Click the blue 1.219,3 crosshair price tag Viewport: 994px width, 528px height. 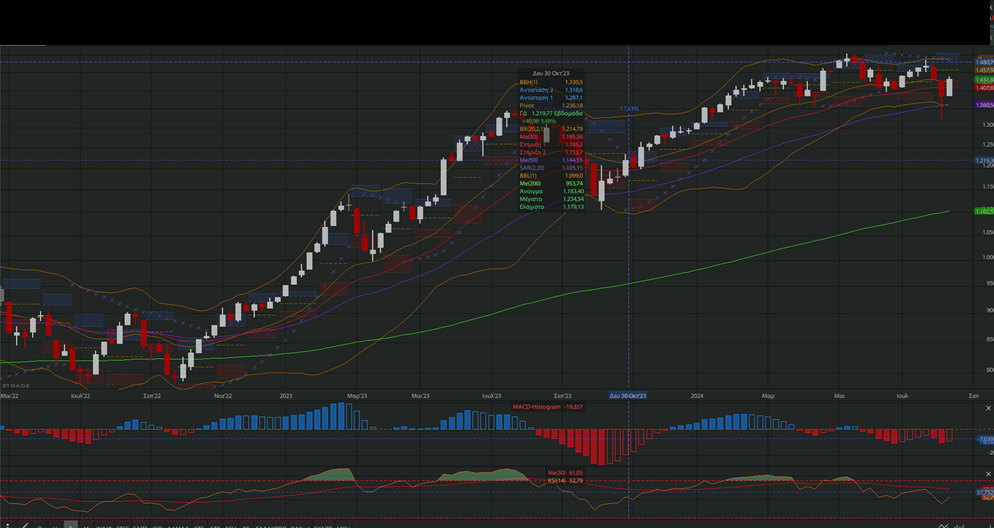pos(984,160)
